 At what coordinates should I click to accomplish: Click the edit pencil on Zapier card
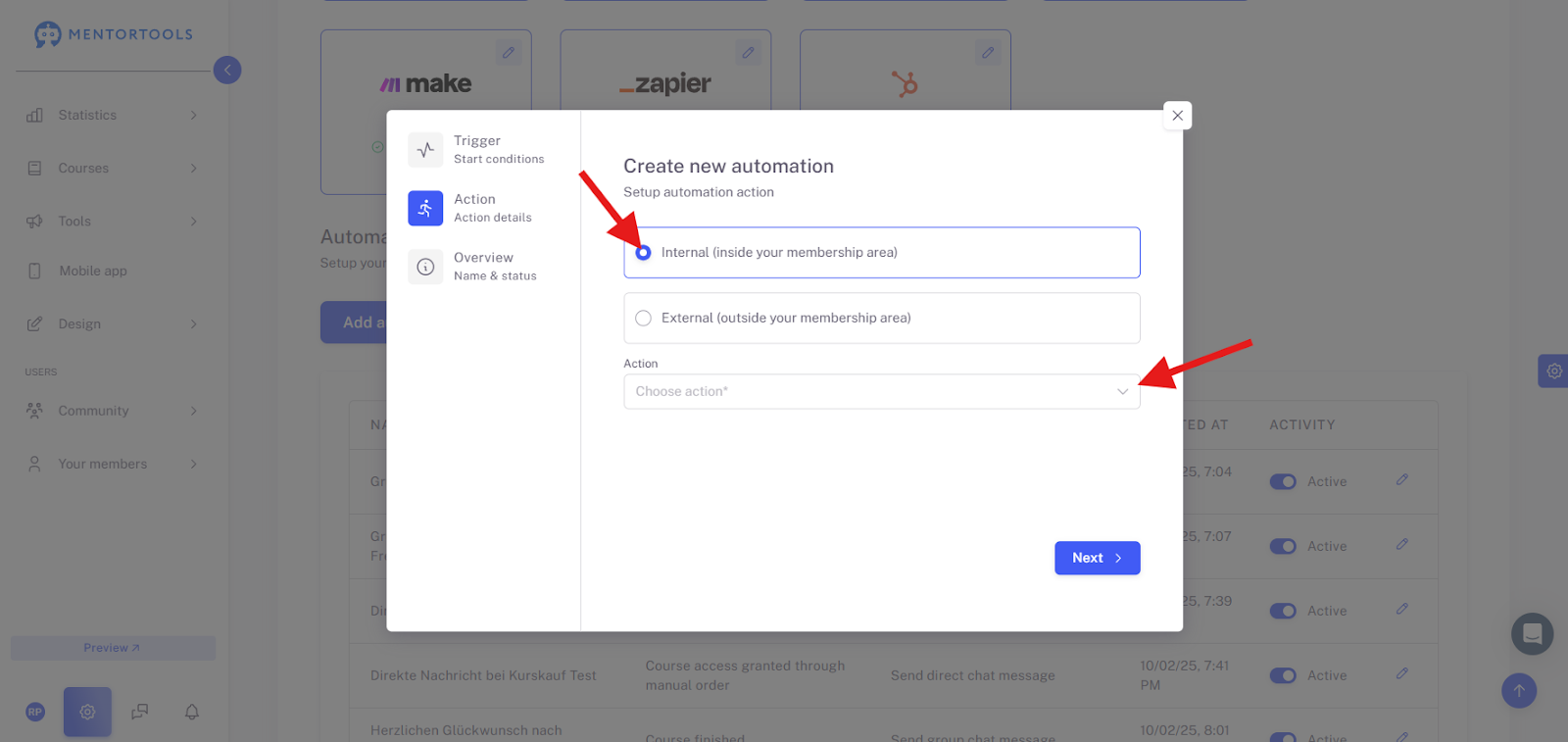(x=748, y=53)
